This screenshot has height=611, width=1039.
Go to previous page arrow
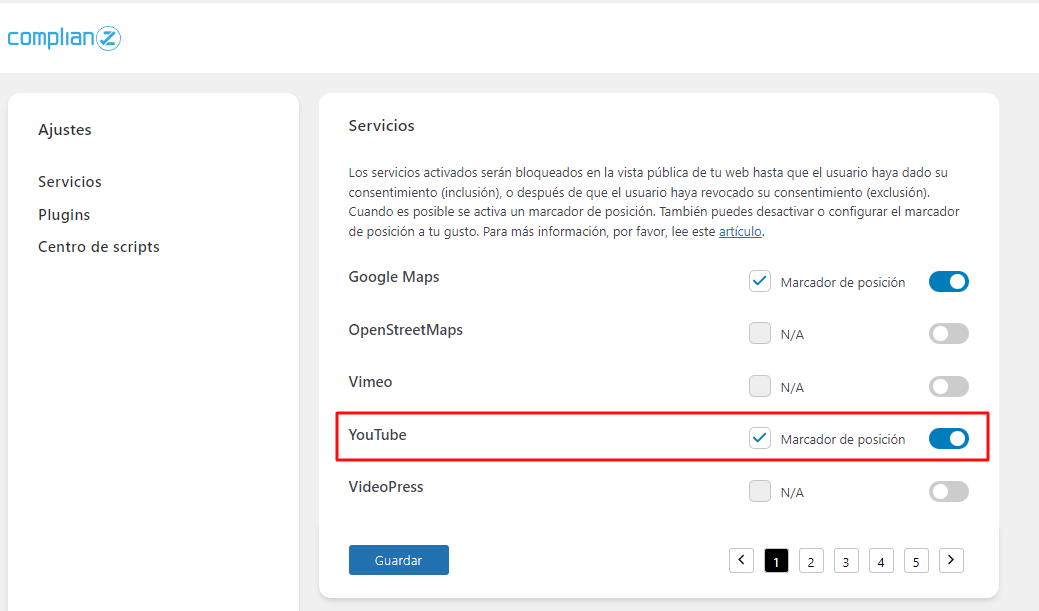pyautogui.click(x=741, y=561)
